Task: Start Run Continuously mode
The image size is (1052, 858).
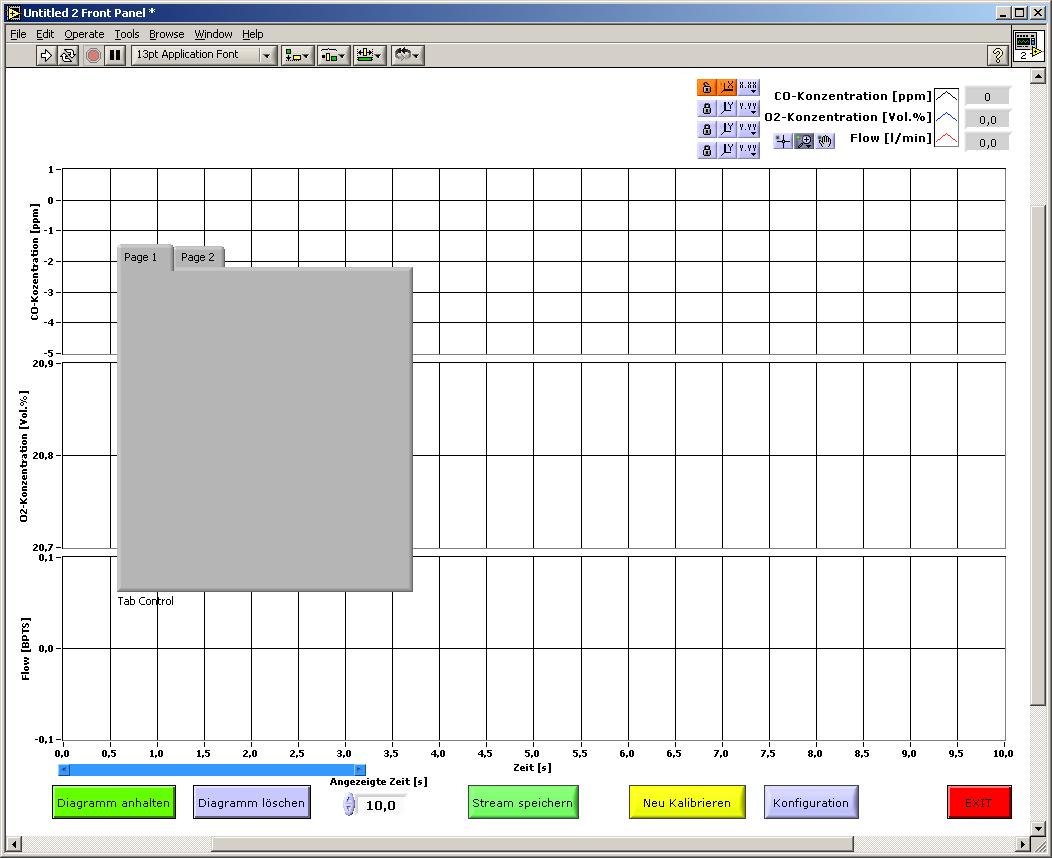Action: pyautogui.click(x=68, y=55)
